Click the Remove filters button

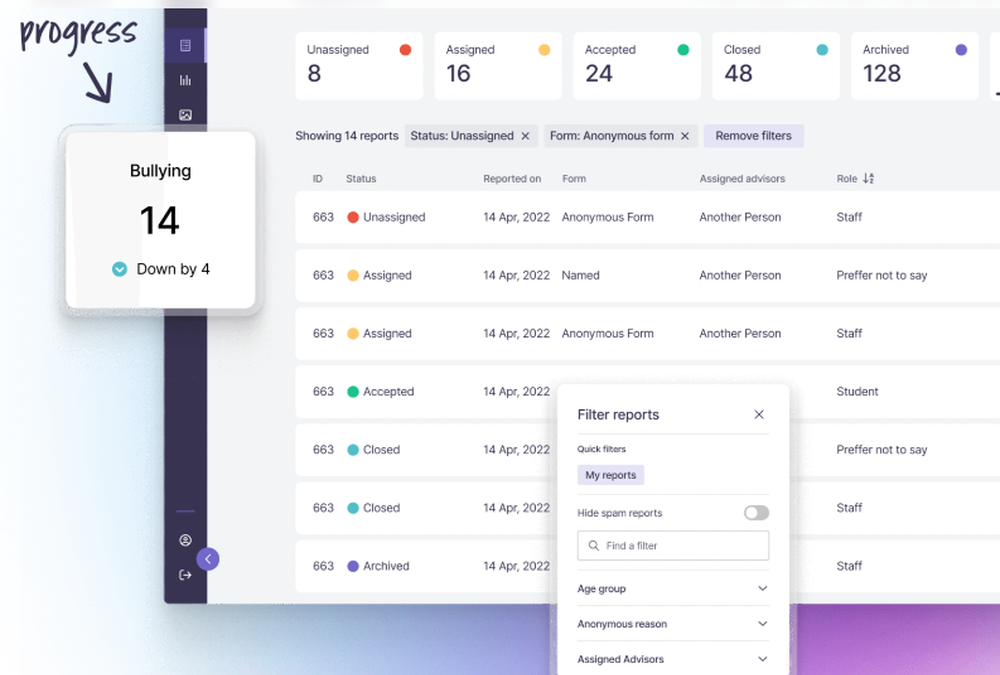tap(753, 135)
